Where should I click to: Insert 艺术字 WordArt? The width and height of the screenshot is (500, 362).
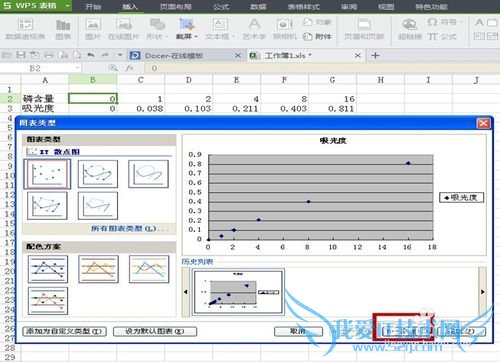(x=254, y=29)
